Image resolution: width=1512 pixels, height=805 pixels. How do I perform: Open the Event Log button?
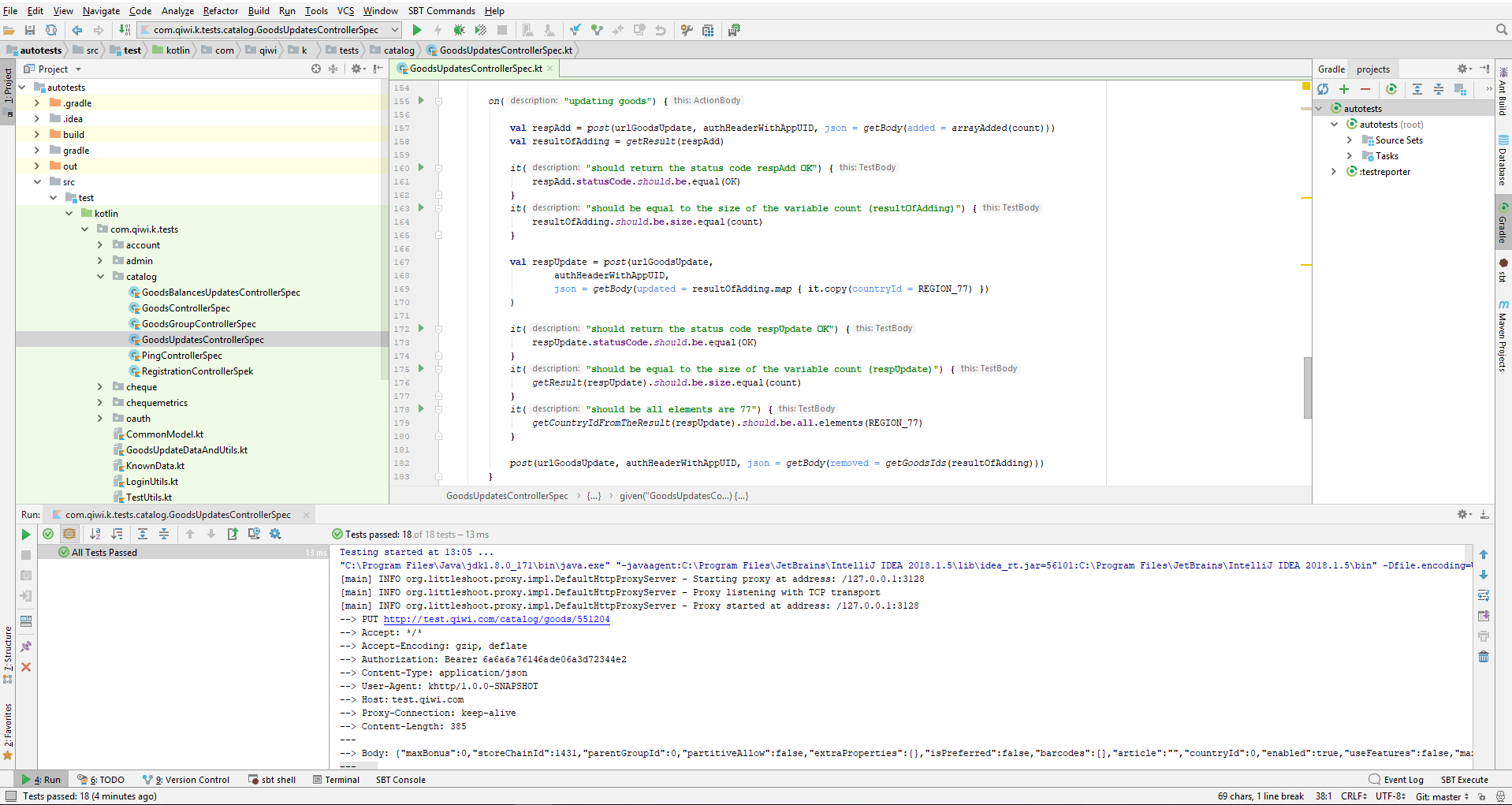point(1396,780)
